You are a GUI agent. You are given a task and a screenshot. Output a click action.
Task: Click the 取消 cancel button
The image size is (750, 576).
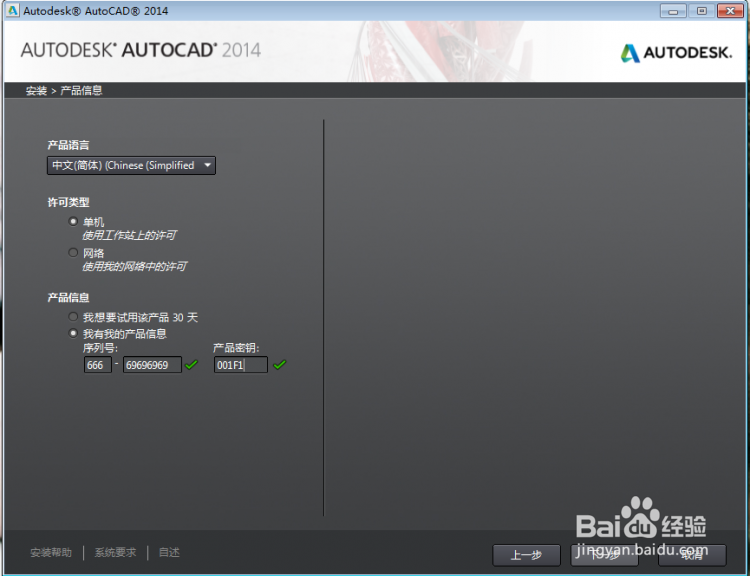point(692,555)
